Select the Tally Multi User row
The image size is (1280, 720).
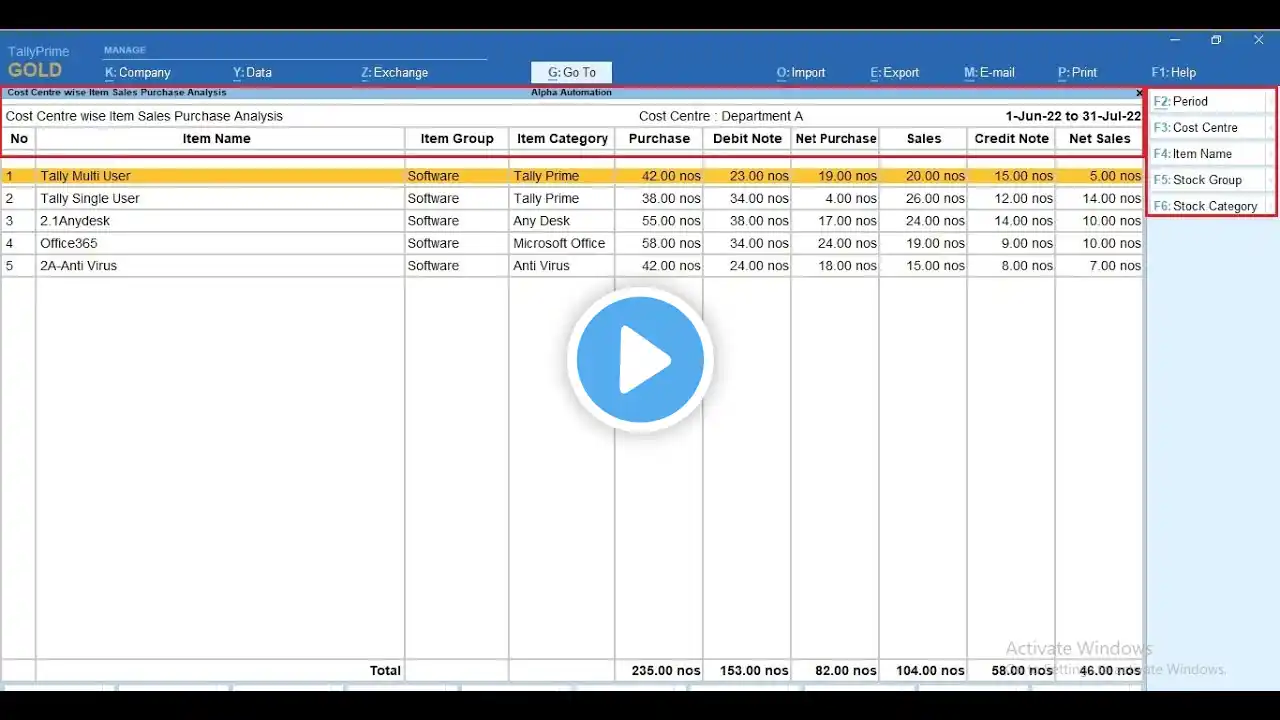click(x=572, y=176)
